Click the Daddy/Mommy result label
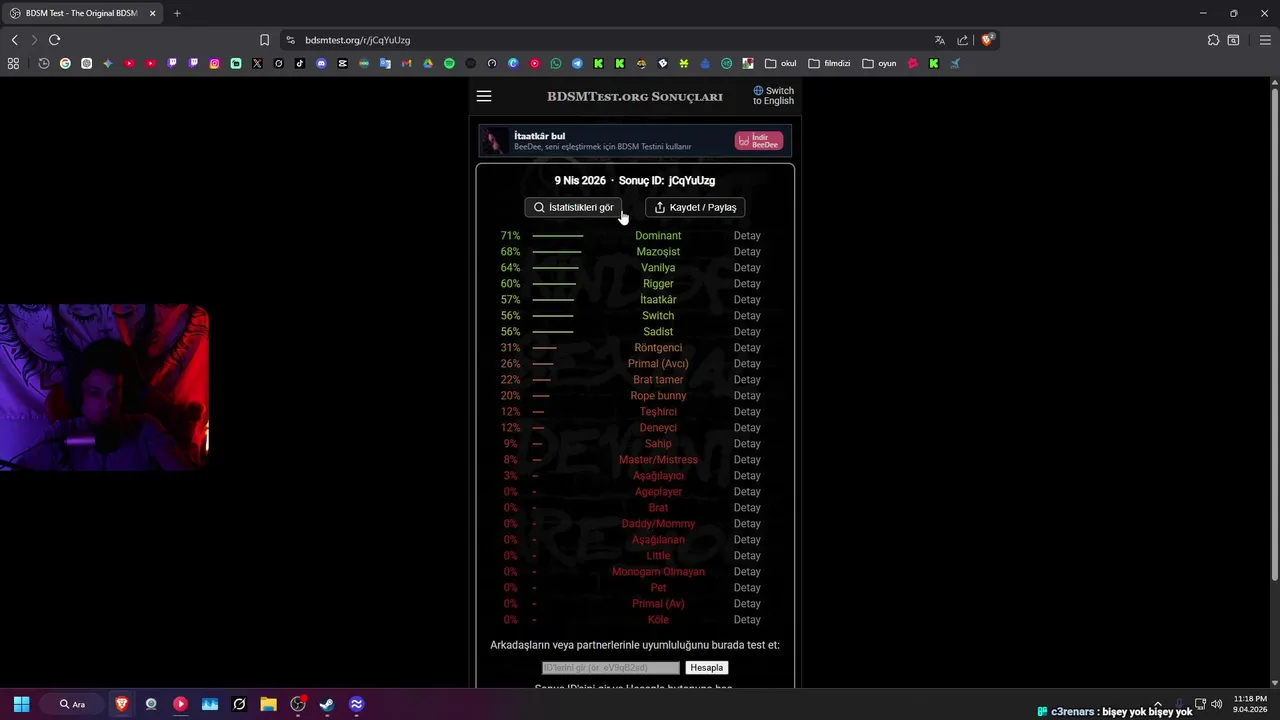The height and width of the screenshot is (720, 1280). (658, 524)
